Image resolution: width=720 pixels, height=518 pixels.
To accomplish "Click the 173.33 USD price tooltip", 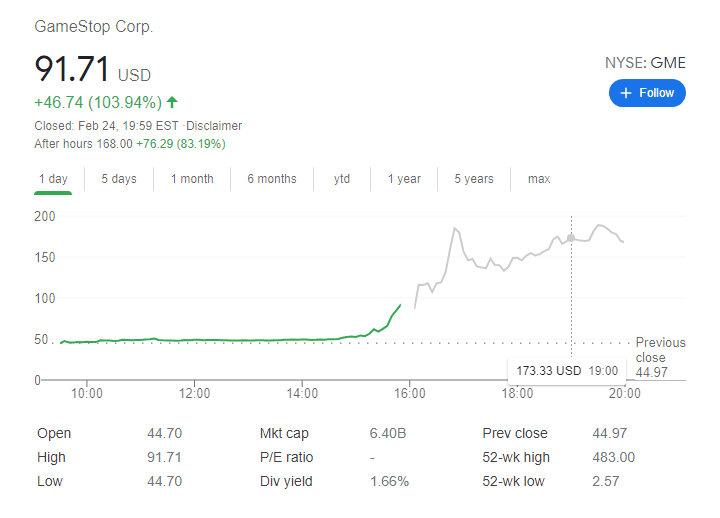I will pyautogui.click(x=567, y=370).
